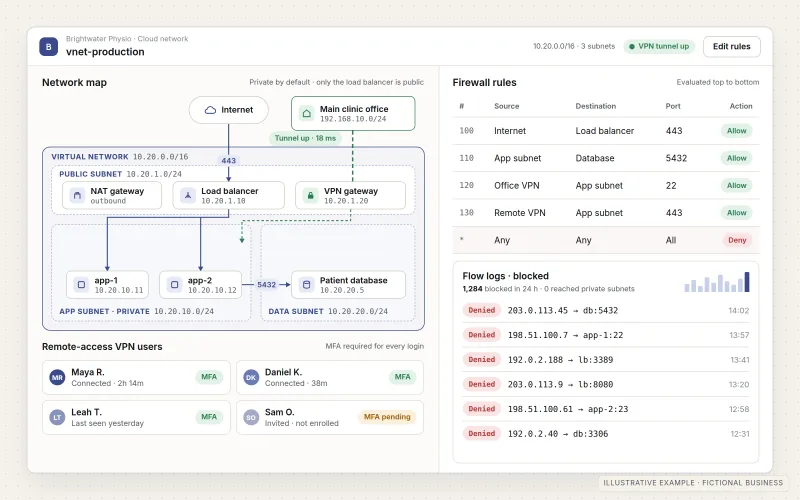Image resolution: width=800 pixels, height=500 pixels.
Task: Click the VPN tunnel up status pill
Action: pos(659,46)
